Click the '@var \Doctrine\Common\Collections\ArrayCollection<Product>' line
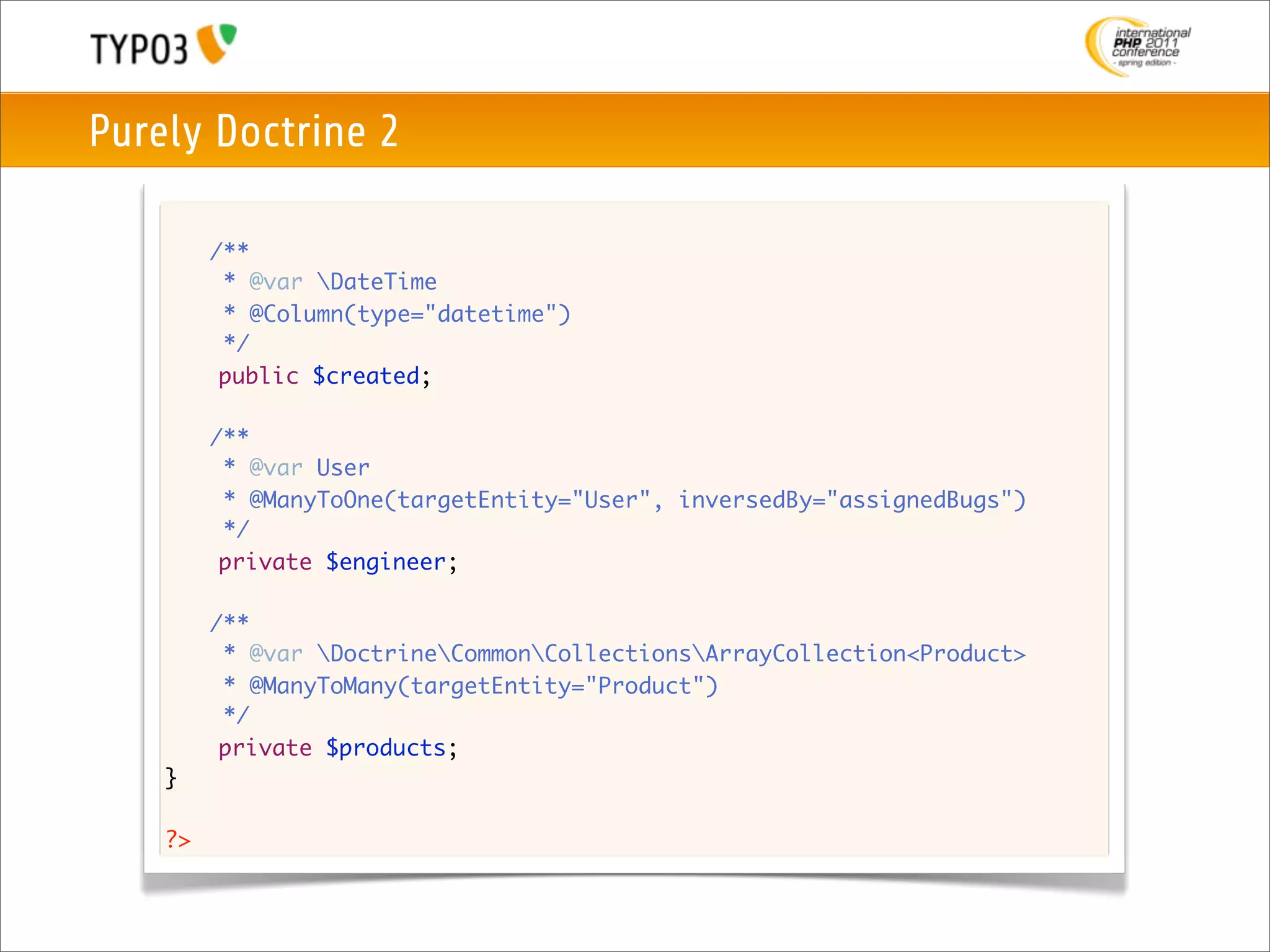This screenshot has width=1270, height=952. pyautogui.click(x=624, y=654)
